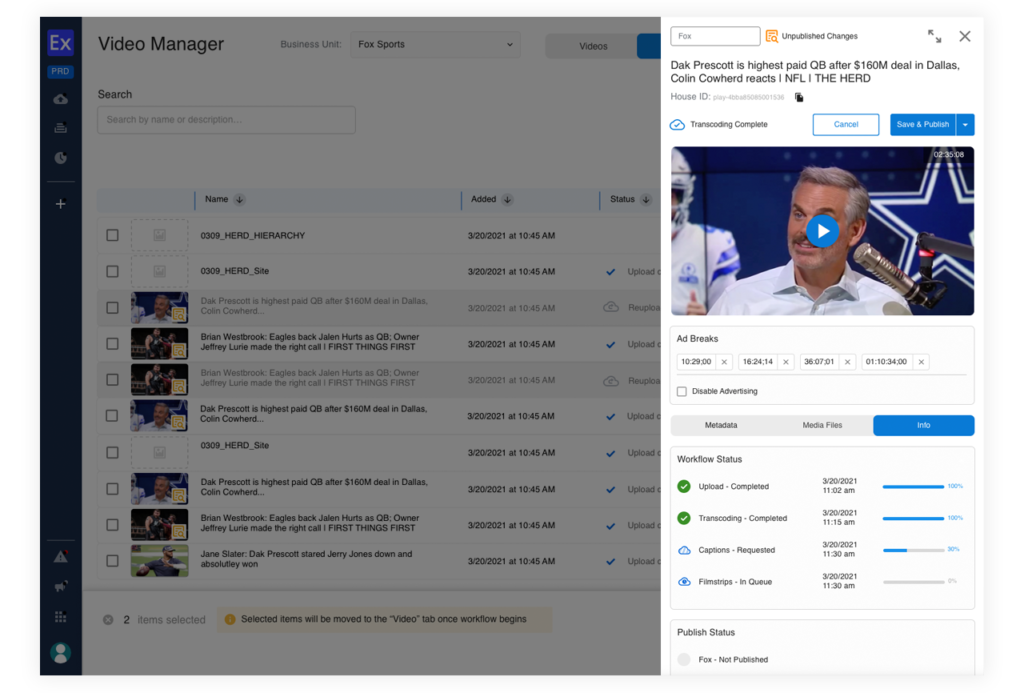Screen dimensions: 1024x693
Task: Click the Cancel button
Action: [x=846, y=125]
